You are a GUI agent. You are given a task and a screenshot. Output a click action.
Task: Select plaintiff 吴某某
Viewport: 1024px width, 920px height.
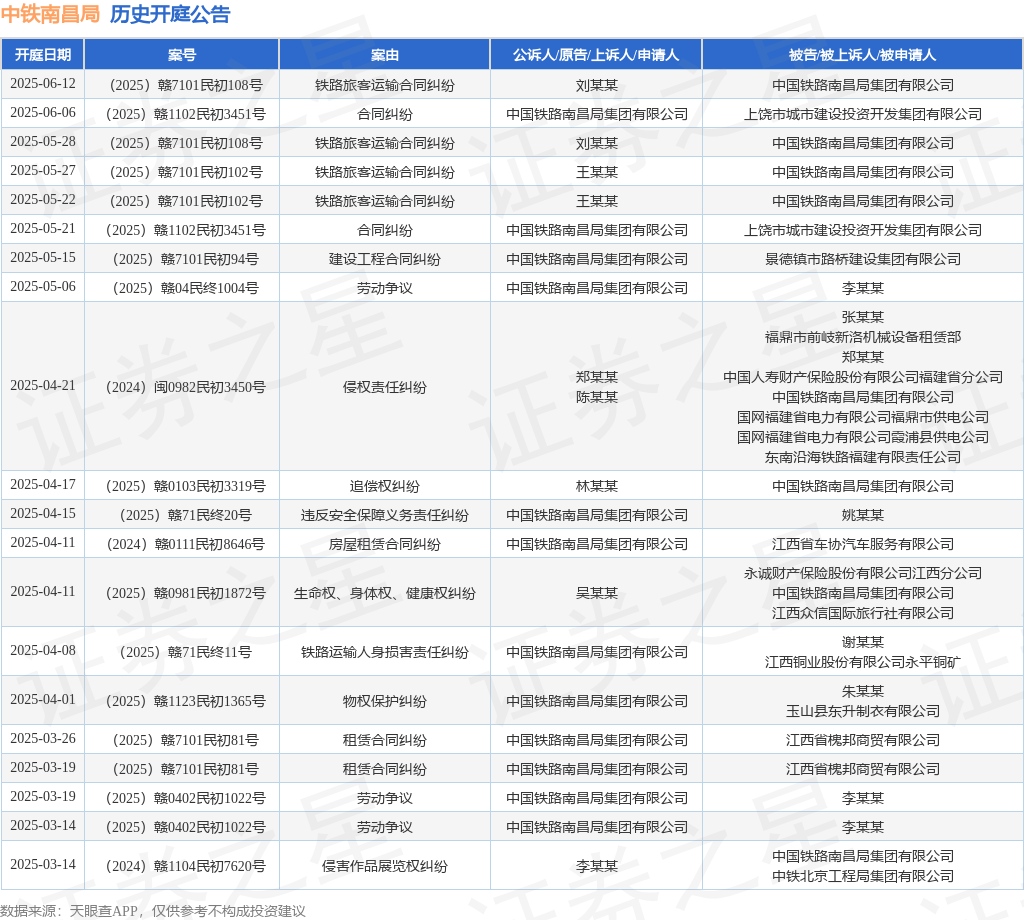pyautogui.click(x=596, y=593)
